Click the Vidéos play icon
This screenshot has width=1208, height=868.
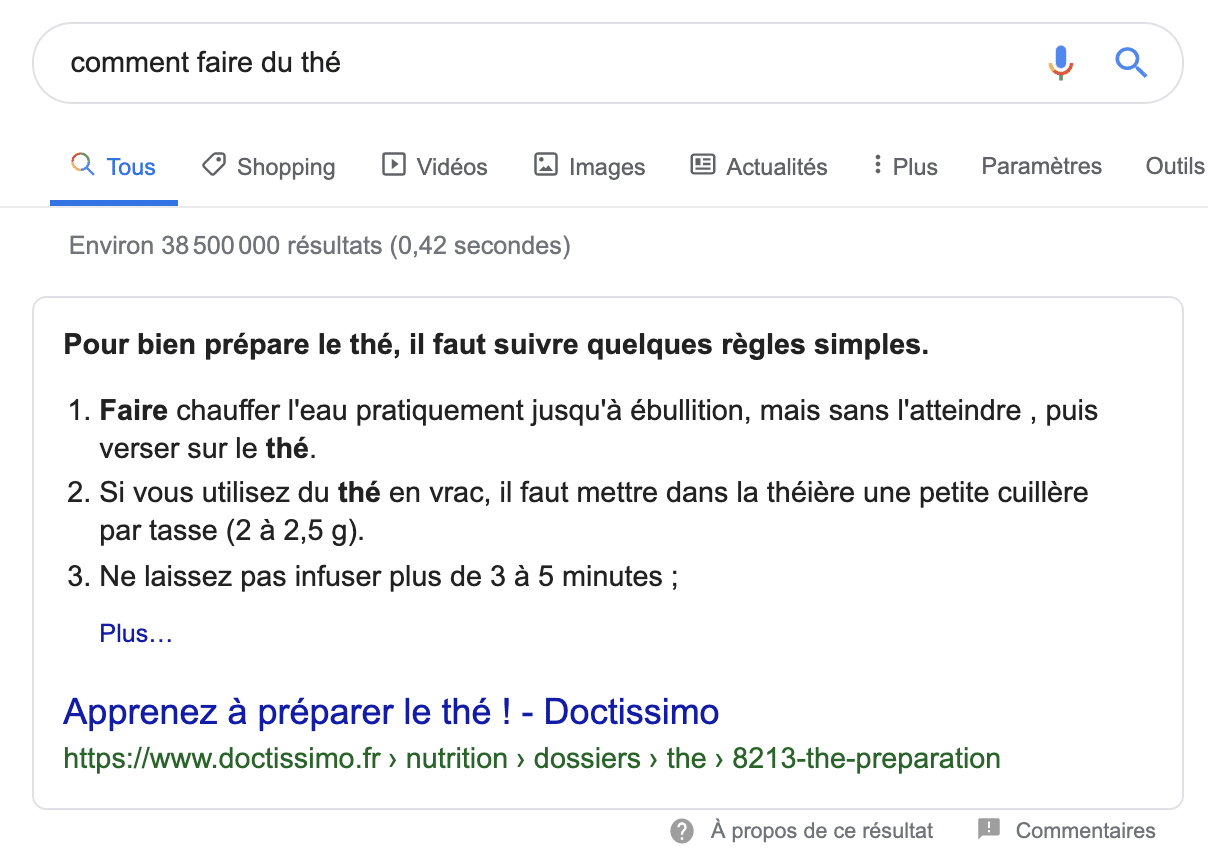coord(394,165)
